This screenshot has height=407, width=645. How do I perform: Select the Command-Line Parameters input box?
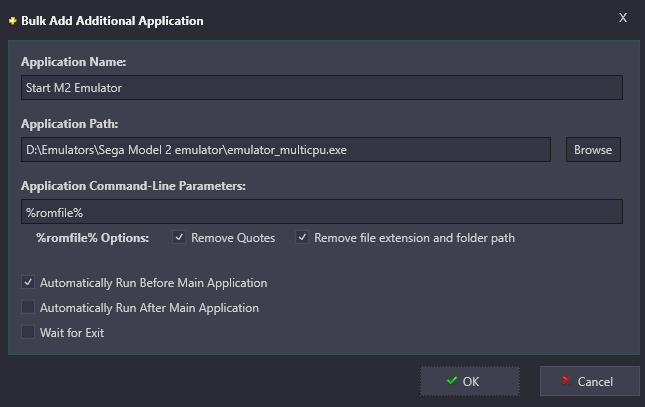[x=322, y=212]
